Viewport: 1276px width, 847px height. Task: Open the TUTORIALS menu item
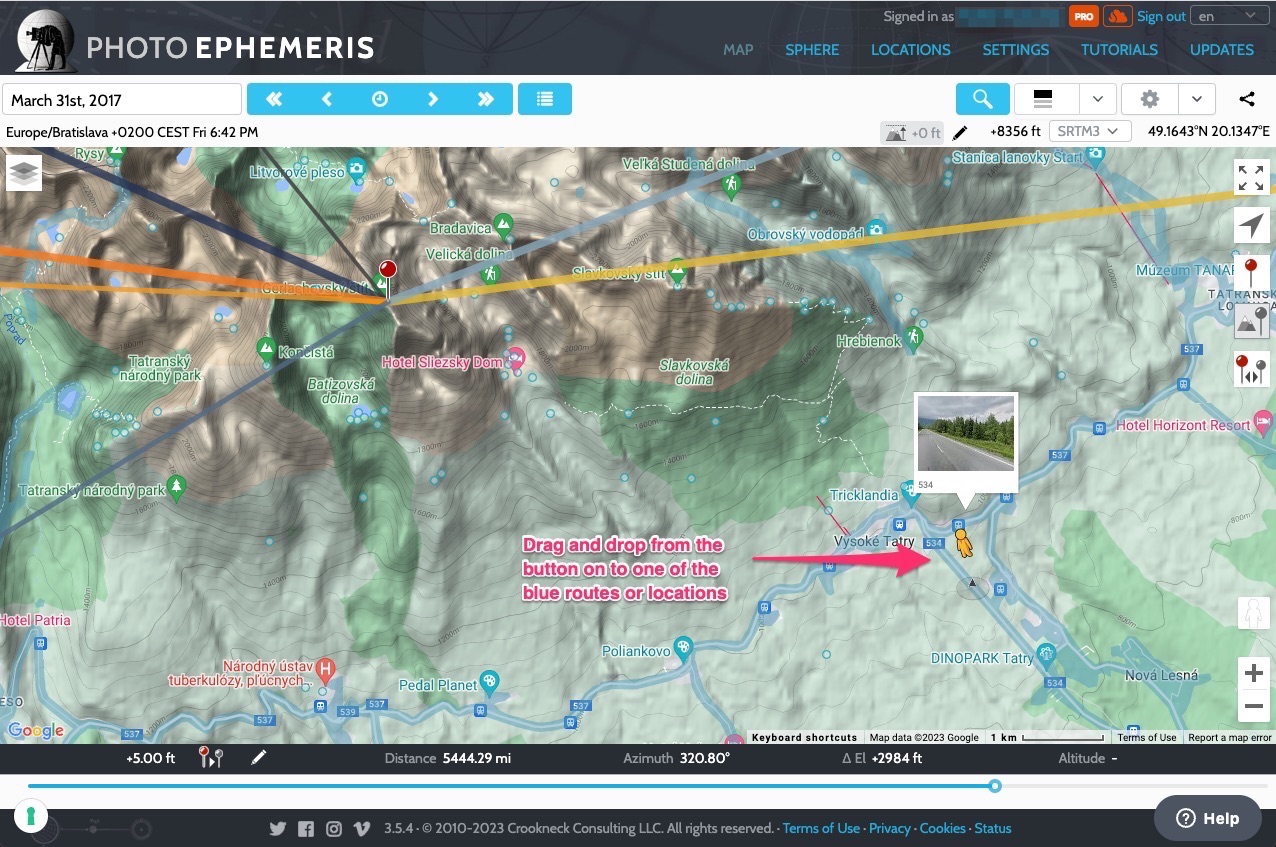[1119, 49]
